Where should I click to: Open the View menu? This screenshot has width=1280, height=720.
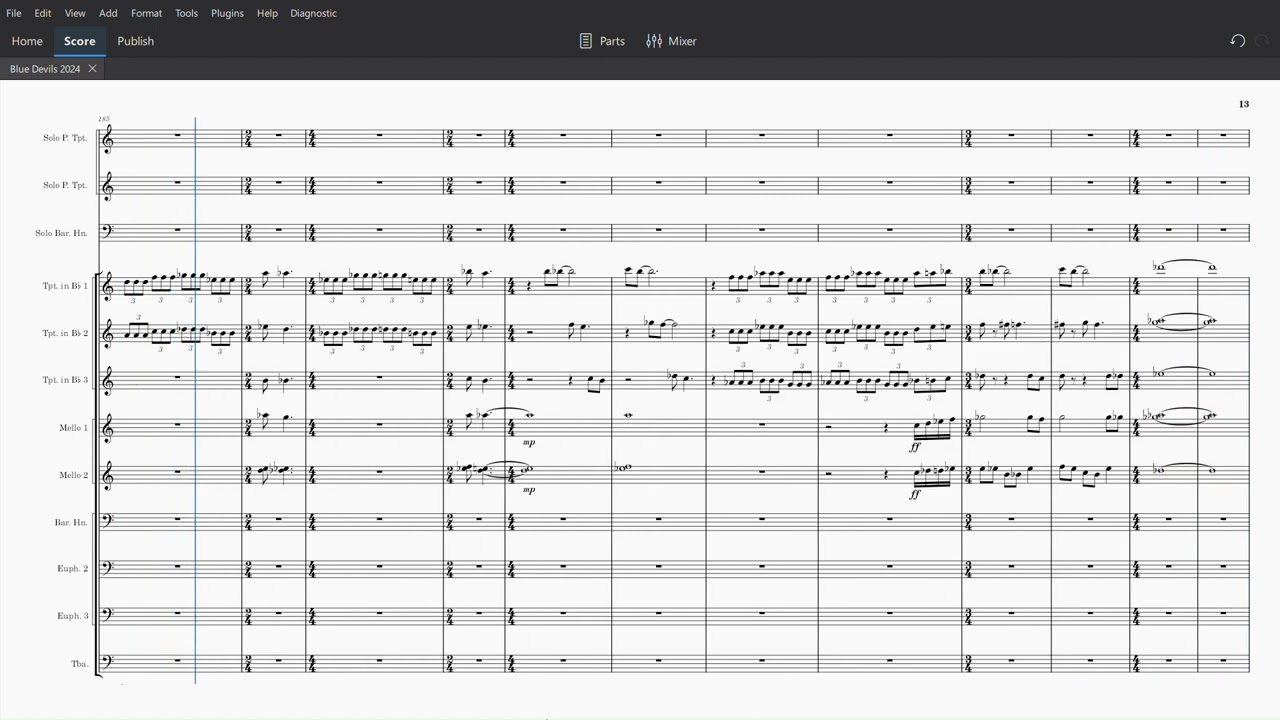pos(75,13)
